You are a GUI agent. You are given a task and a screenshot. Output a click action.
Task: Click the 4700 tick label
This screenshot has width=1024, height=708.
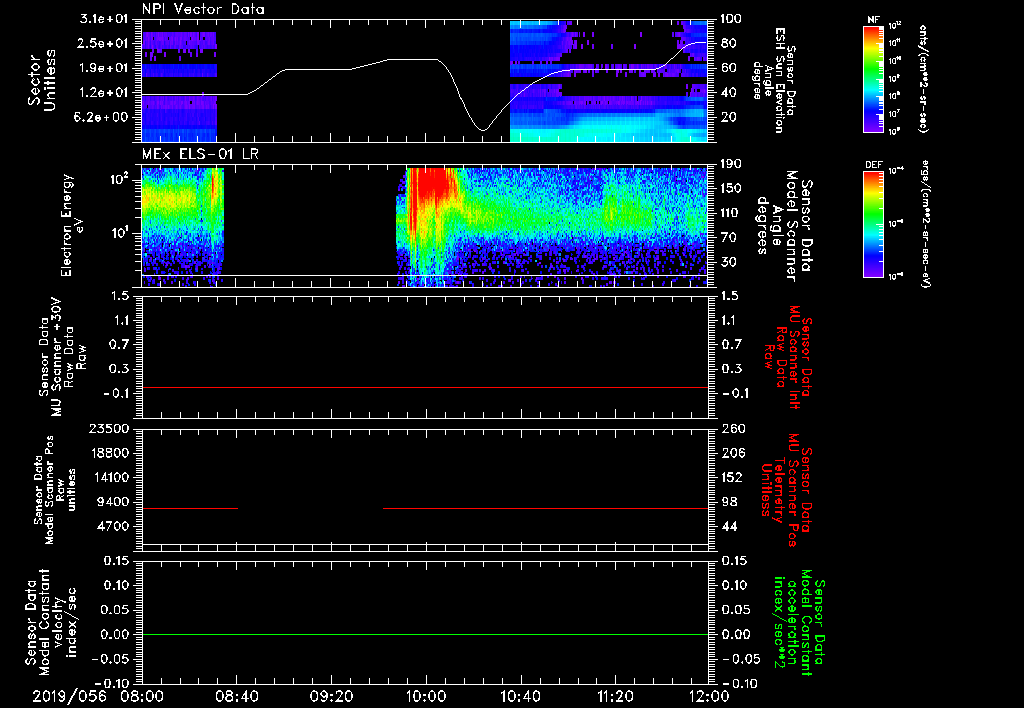[114, 526]
